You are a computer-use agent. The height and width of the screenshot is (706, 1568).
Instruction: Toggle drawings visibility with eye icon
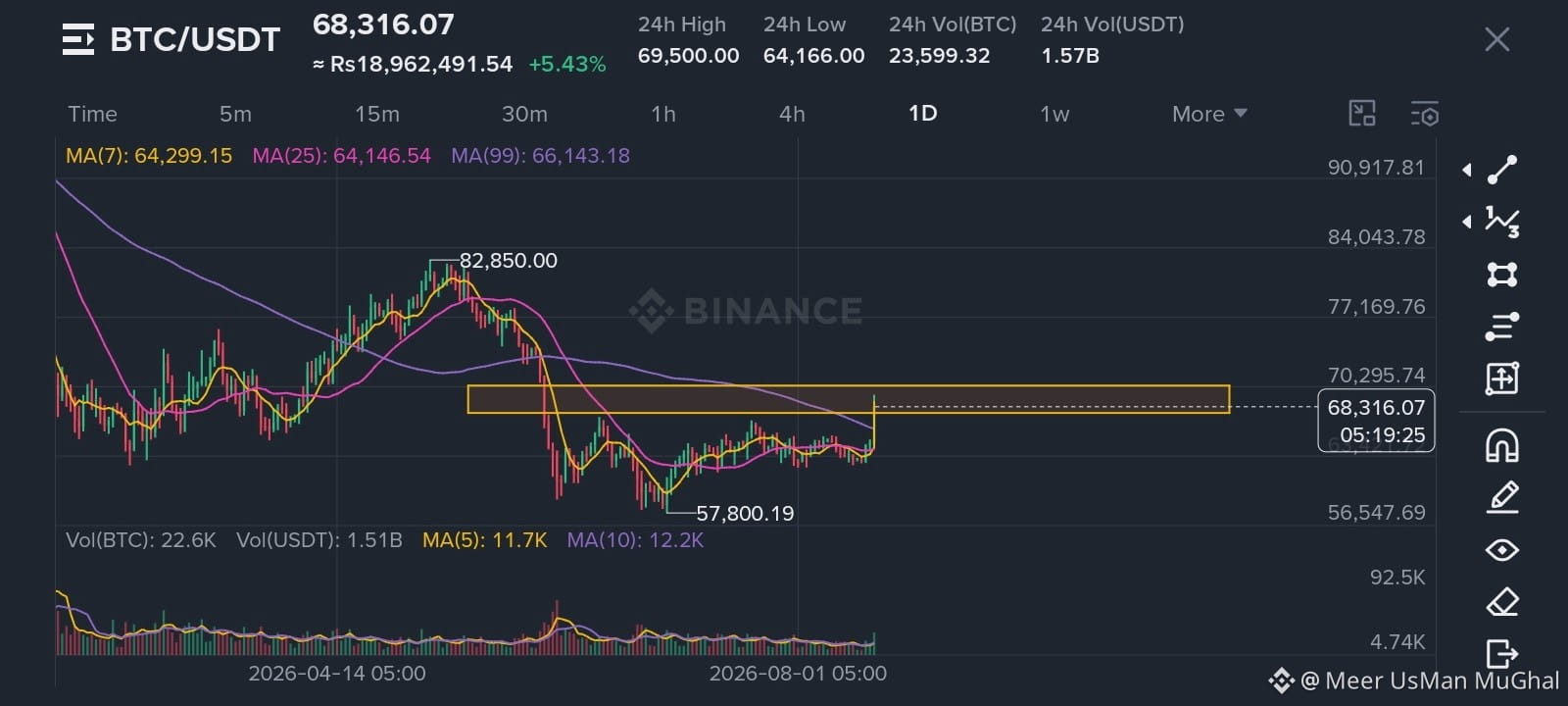coord(1502,550)
